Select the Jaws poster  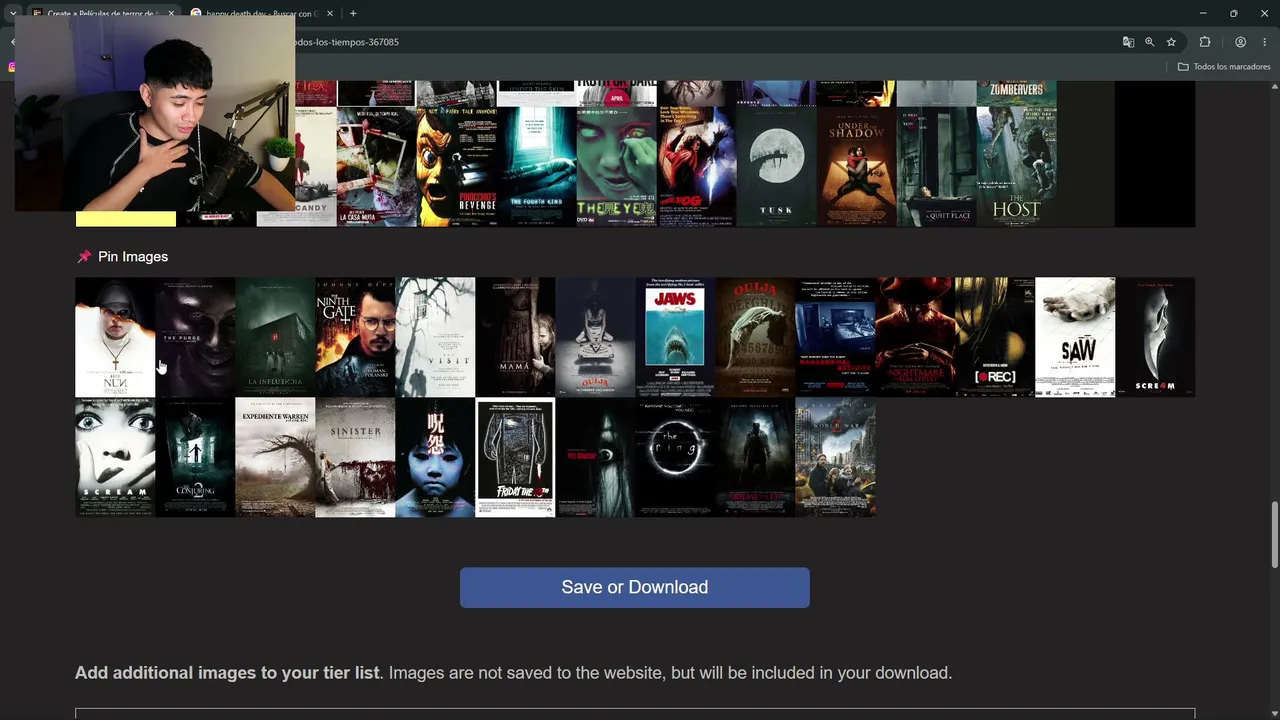point(675,337)
